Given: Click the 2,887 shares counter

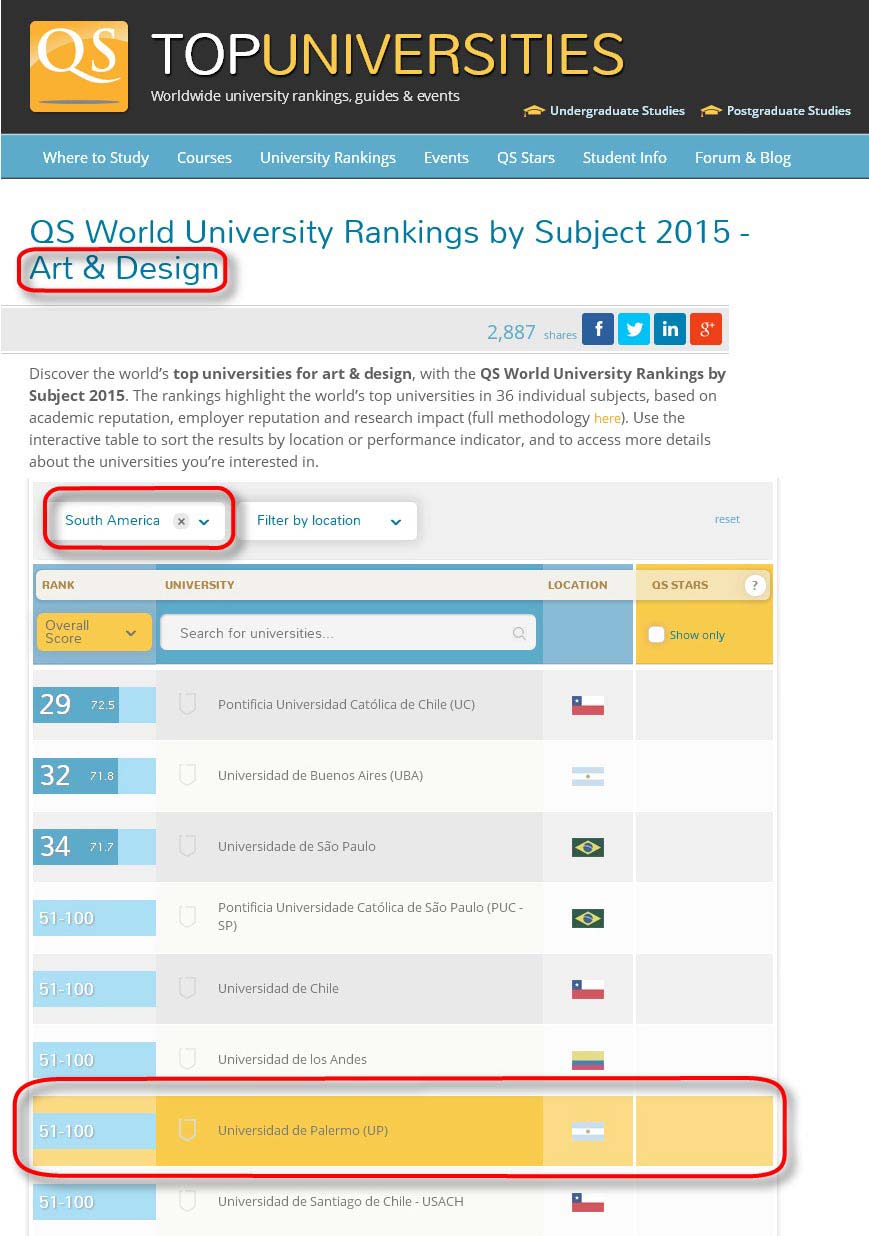Looking at the screenshot, I should (x=531, y=332).
